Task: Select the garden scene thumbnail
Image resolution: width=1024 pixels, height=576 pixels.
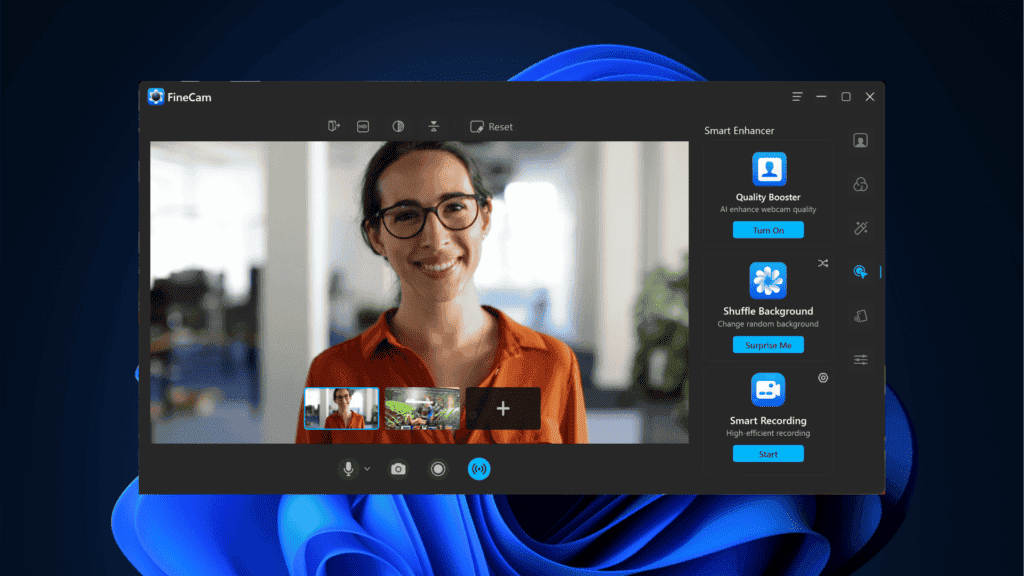Action: coord(422,409)
